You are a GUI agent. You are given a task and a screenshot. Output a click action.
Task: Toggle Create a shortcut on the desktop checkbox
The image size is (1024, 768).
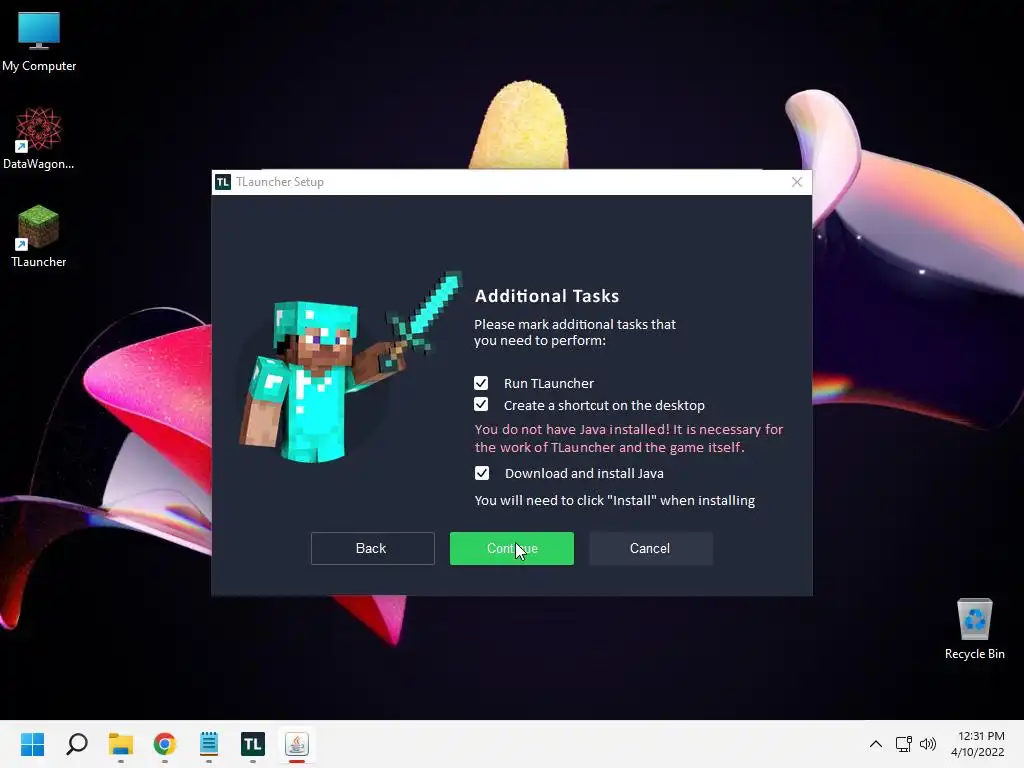(x=481, y=404)
